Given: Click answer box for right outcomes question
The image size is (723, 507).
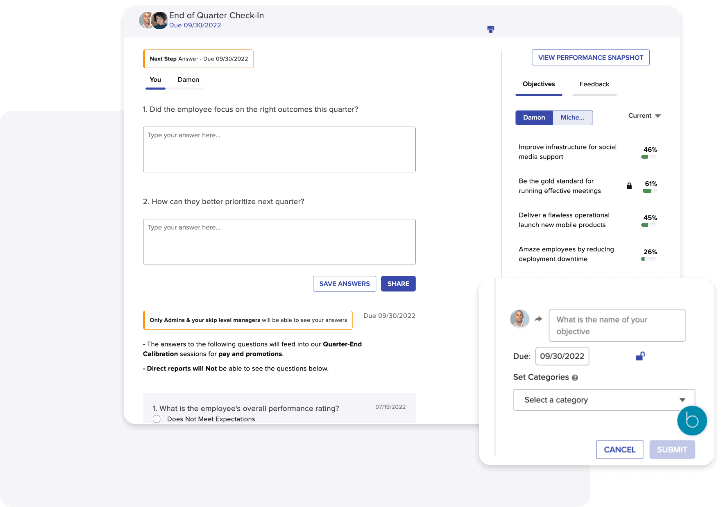Looking at the screenshot, I should point(279,149).
